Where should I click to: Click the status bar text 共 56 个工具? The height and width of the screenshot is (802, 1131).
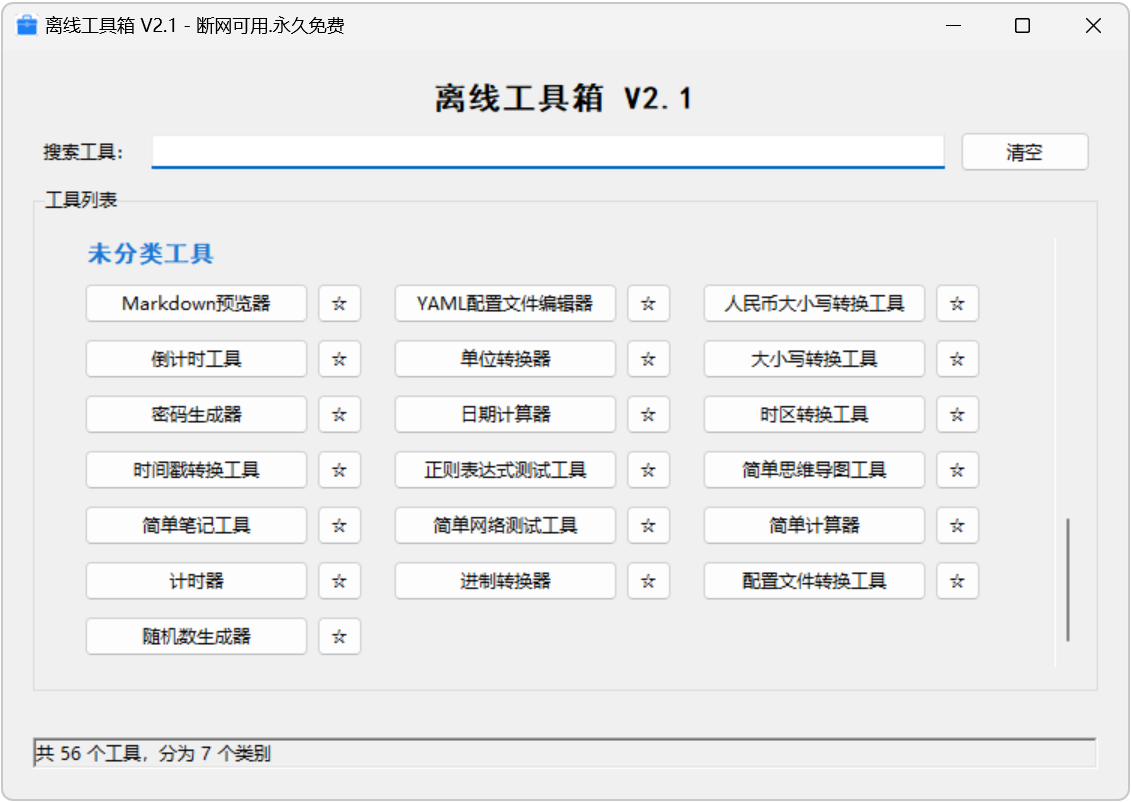point(88,754)
